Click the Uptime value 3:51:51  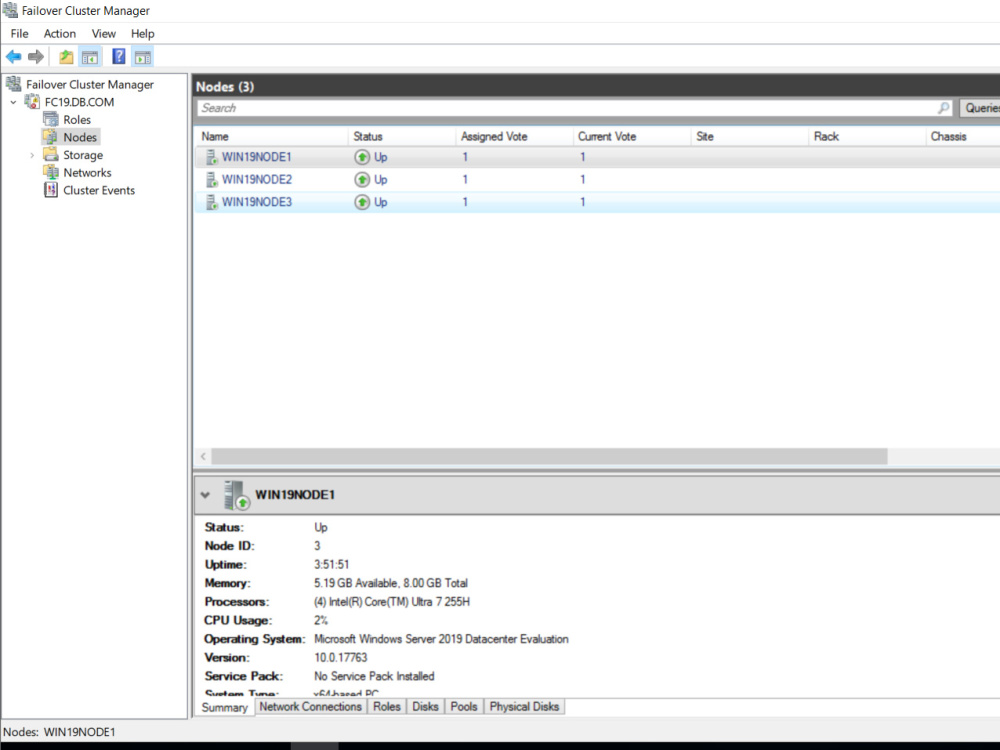click(332, 564)
